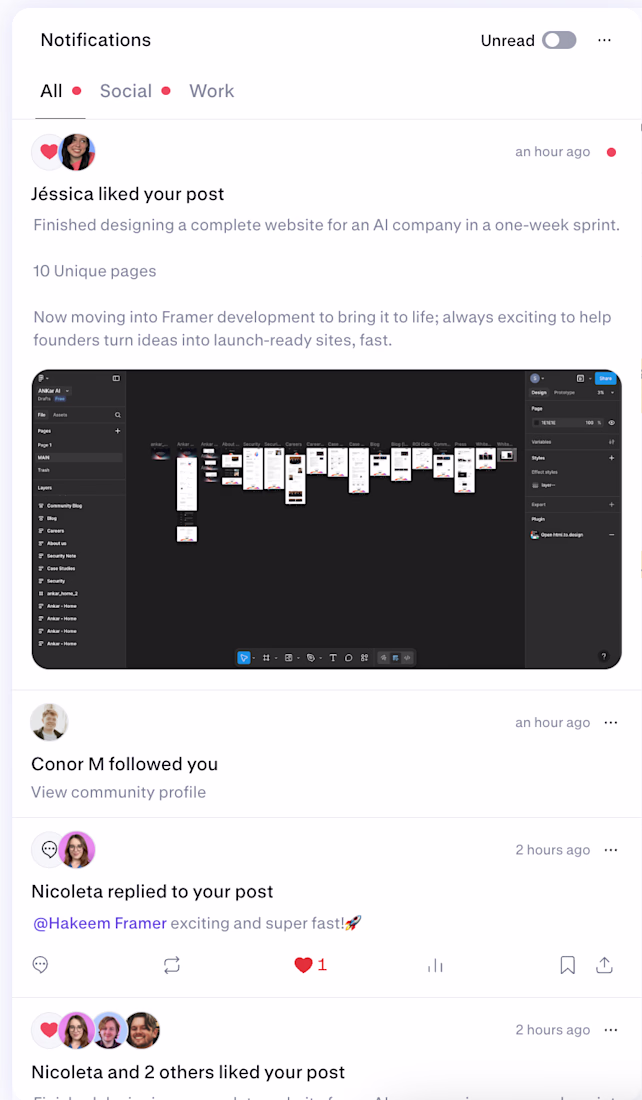Open the @Hakeem Framer mention link
The width and height of the screenshot is (642, 1100).
(x=100, y=923)
